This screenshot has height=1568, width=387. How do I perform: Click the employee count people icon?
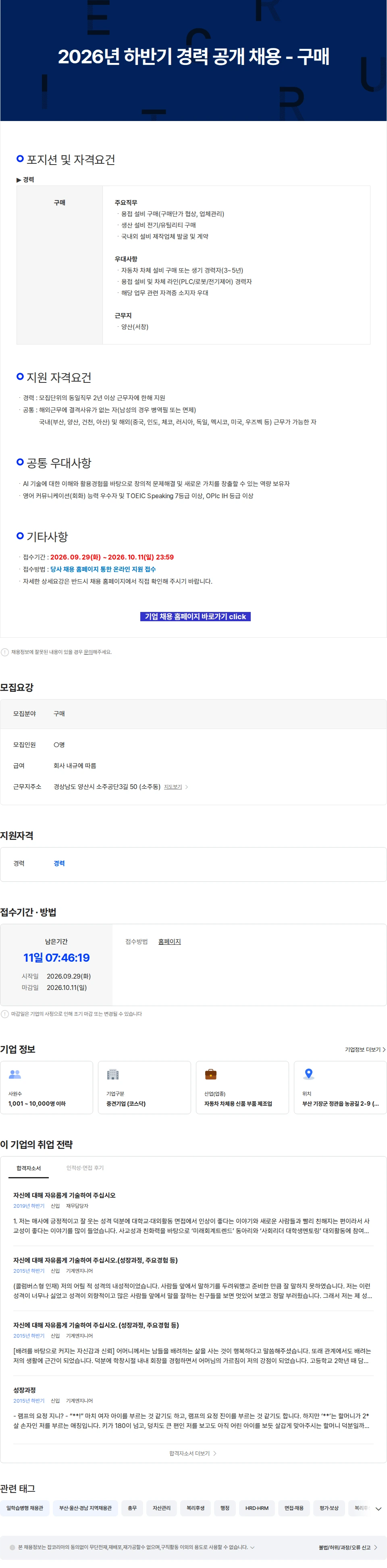15,1074
